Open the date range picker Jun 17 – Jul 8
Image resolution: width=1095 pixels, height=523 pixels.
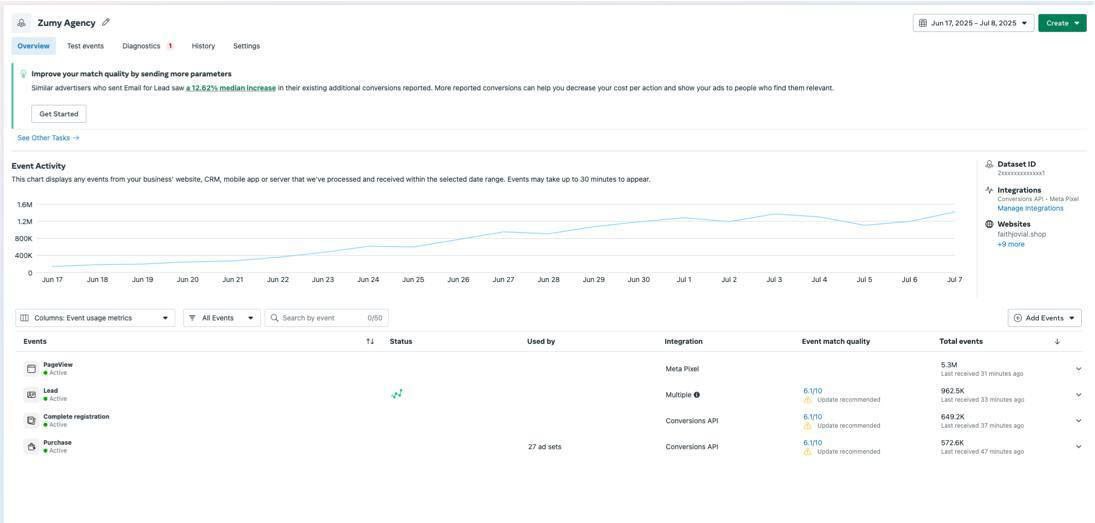coord(973,23)
